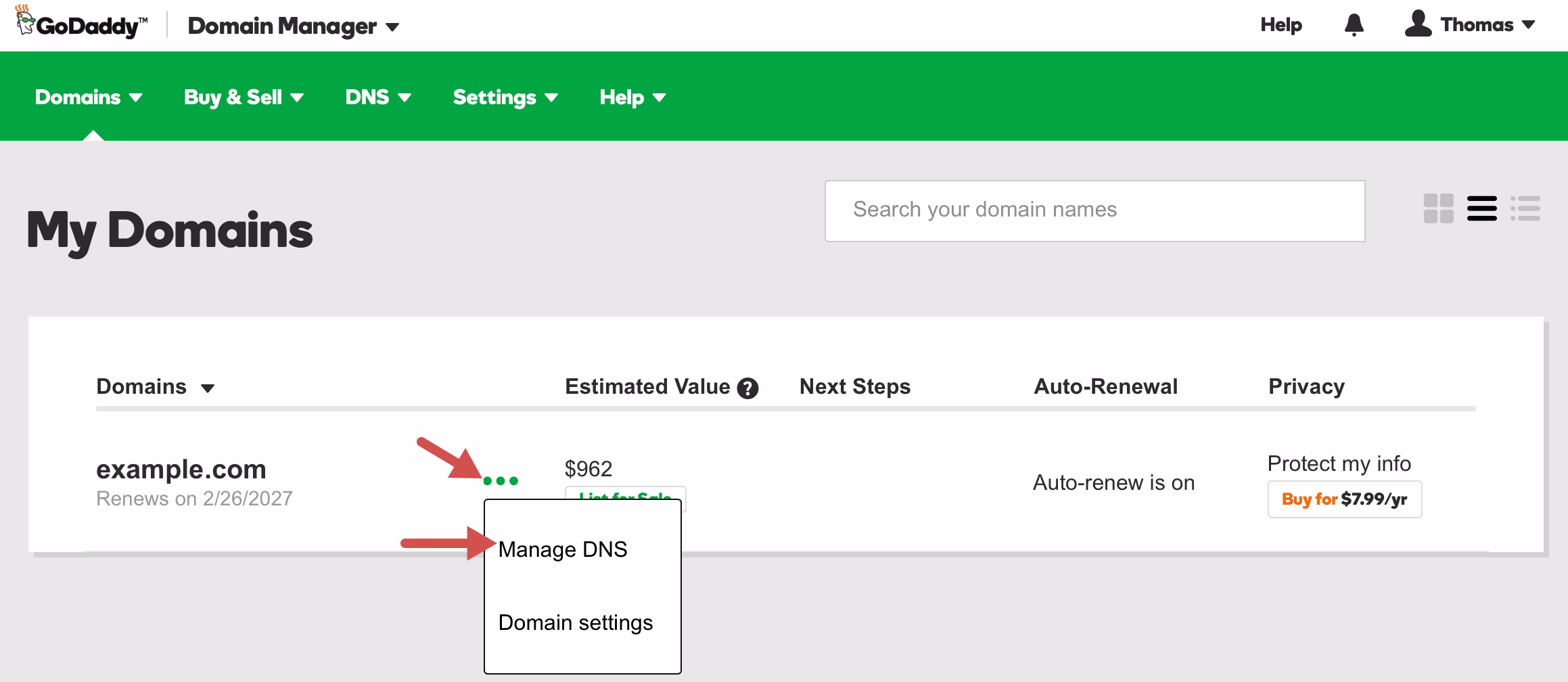Image resolution: width=1568 pixels, height=682 pixels.
Task: Open the example.com domain link
Action: pyautogui.click(x=181, y=469)
